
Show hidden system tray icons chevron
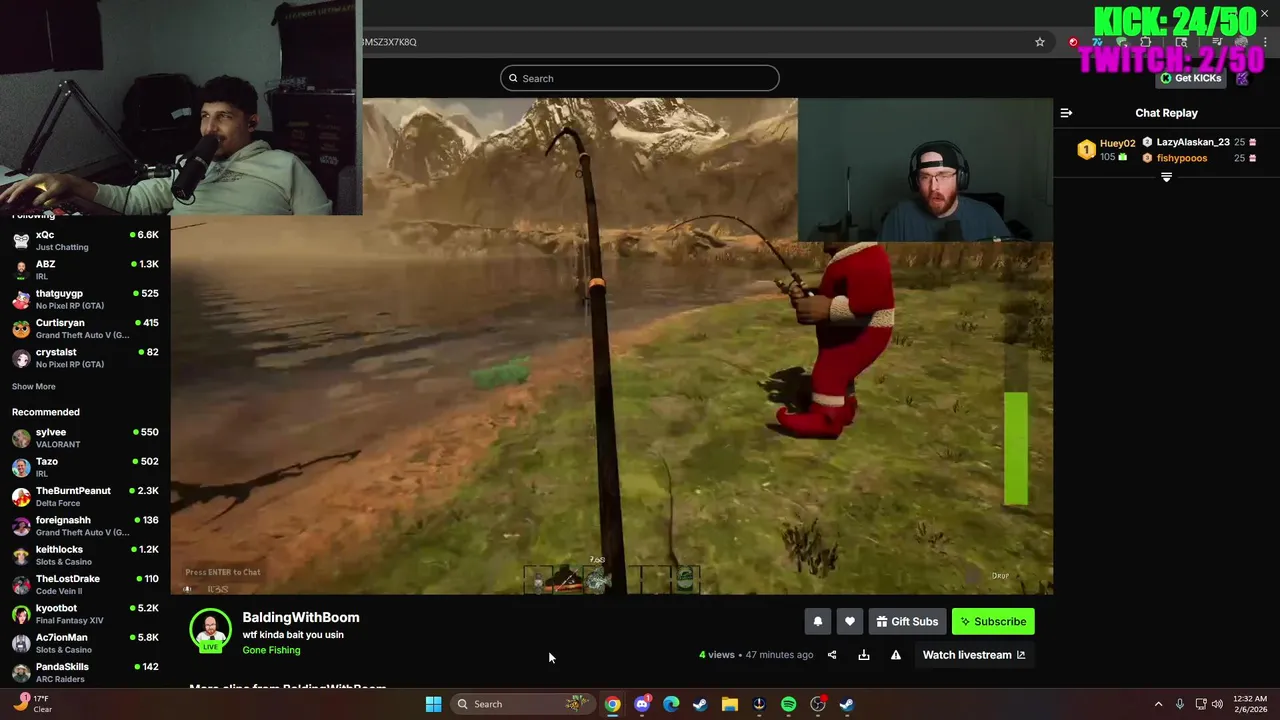click(x=1158, y=704)
